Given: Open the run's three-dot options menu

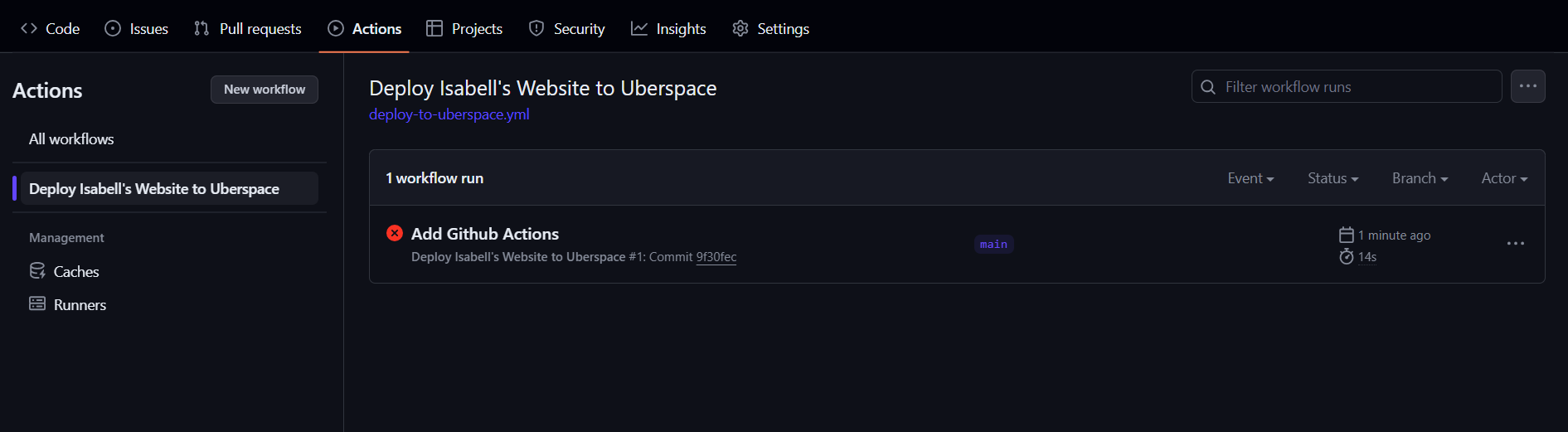Looking at the screenshot, I should 1516,244.
